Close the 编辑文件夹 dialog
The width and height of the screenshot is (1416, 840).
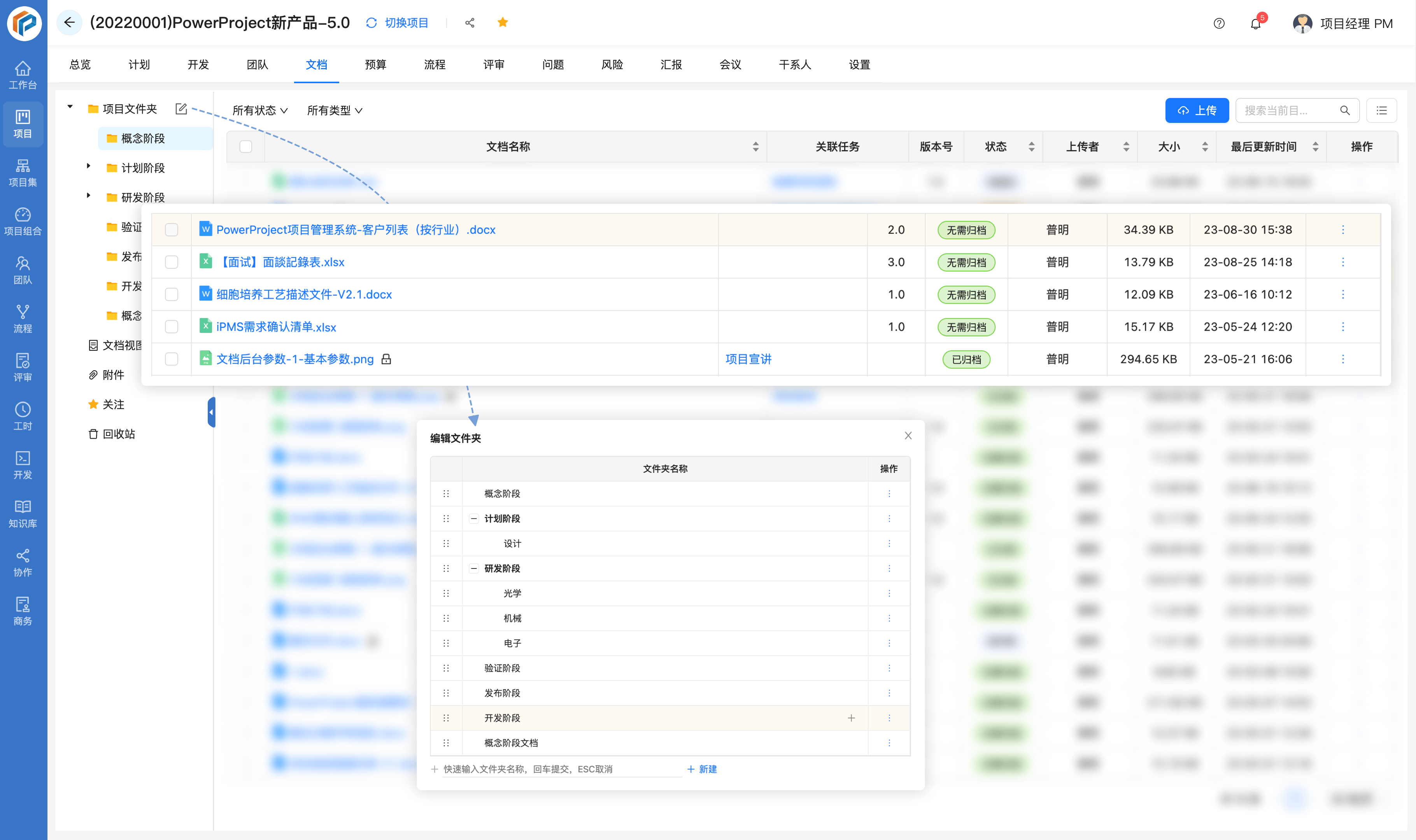[x=908, y=435]
